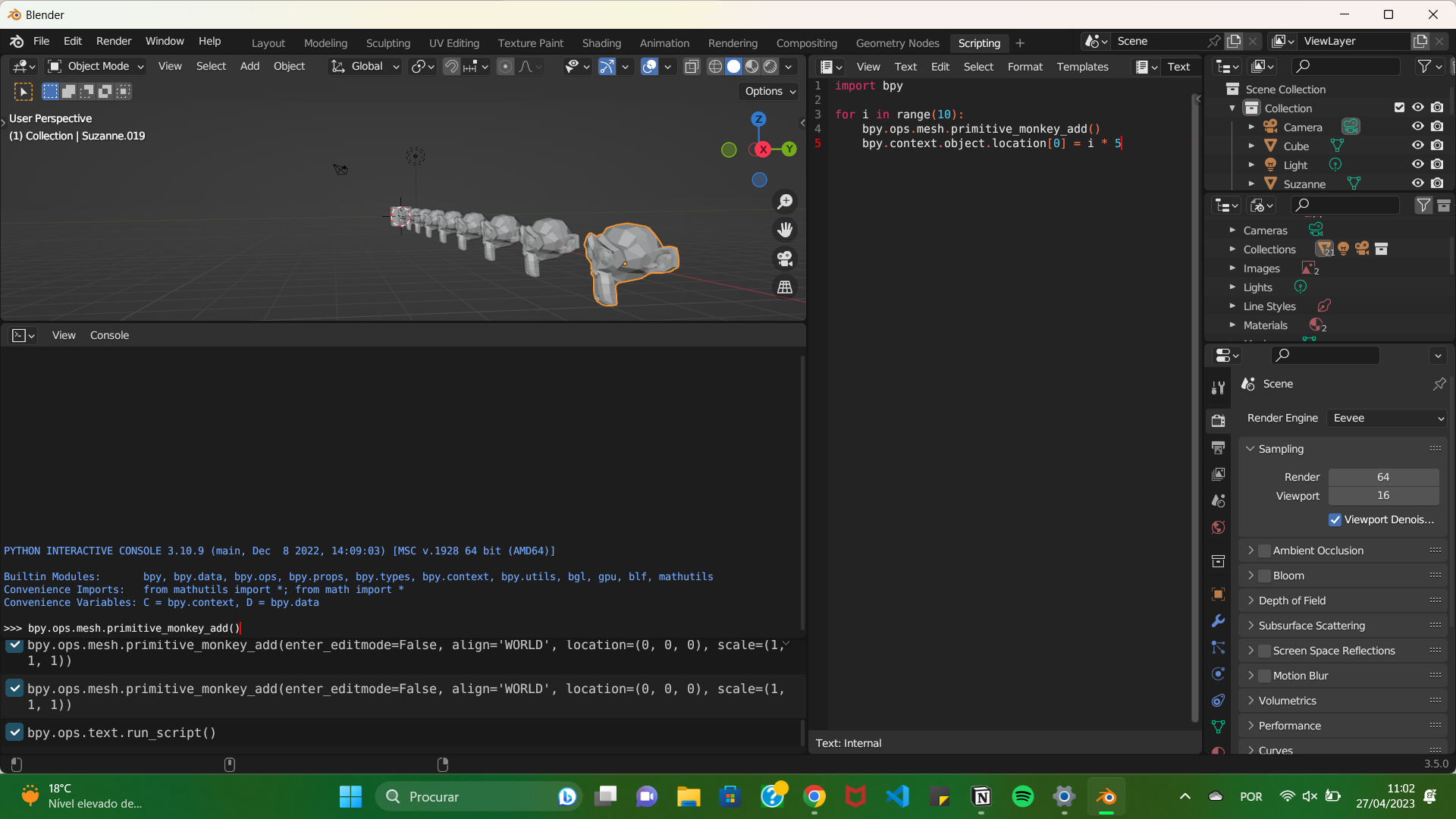
Task: Toggle viewport overlays display
Action: (x=649, y=67)
